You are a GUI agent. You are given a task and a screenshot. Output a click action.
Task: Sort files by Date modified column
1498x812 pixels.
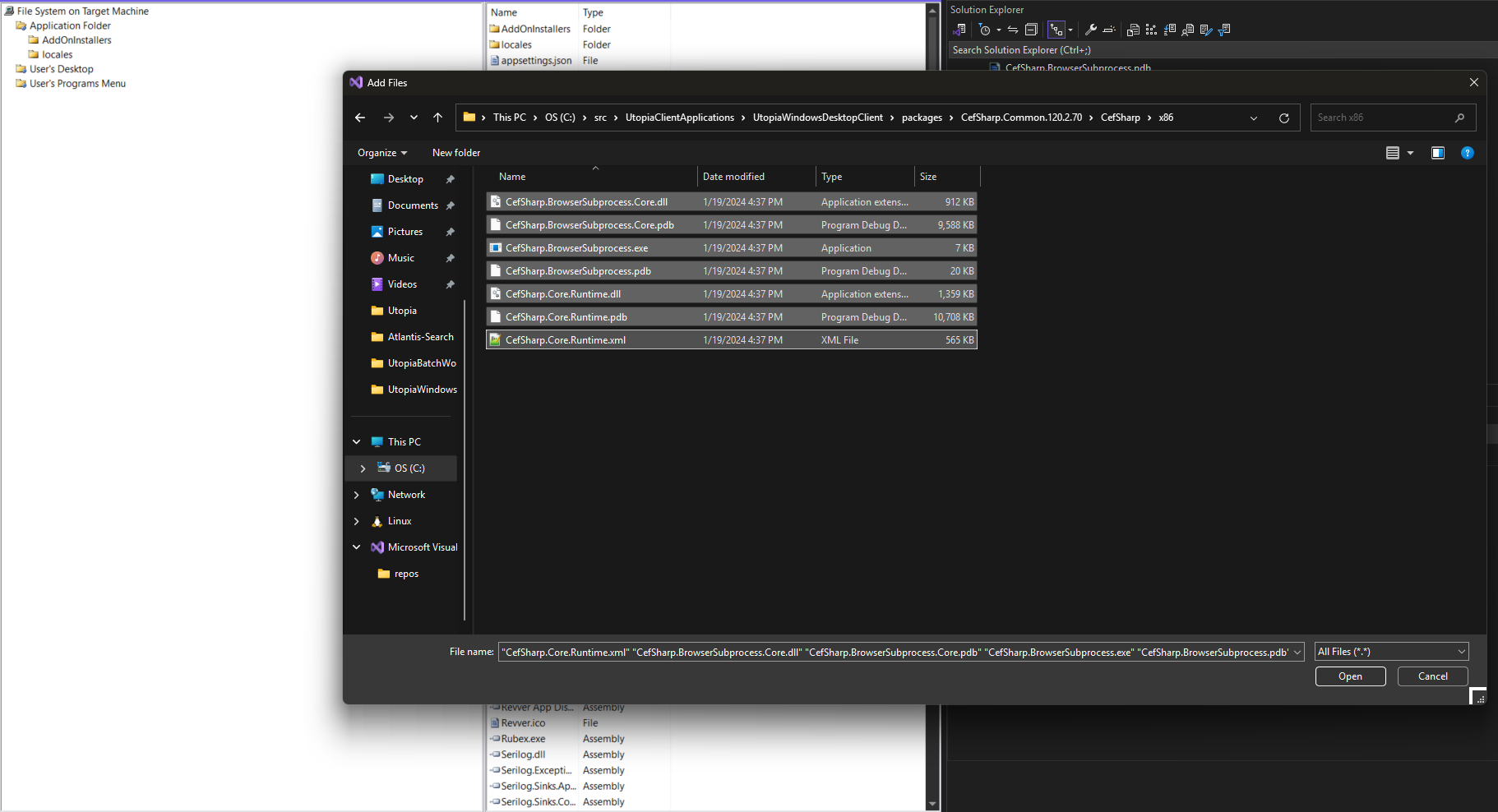point(756,177)
